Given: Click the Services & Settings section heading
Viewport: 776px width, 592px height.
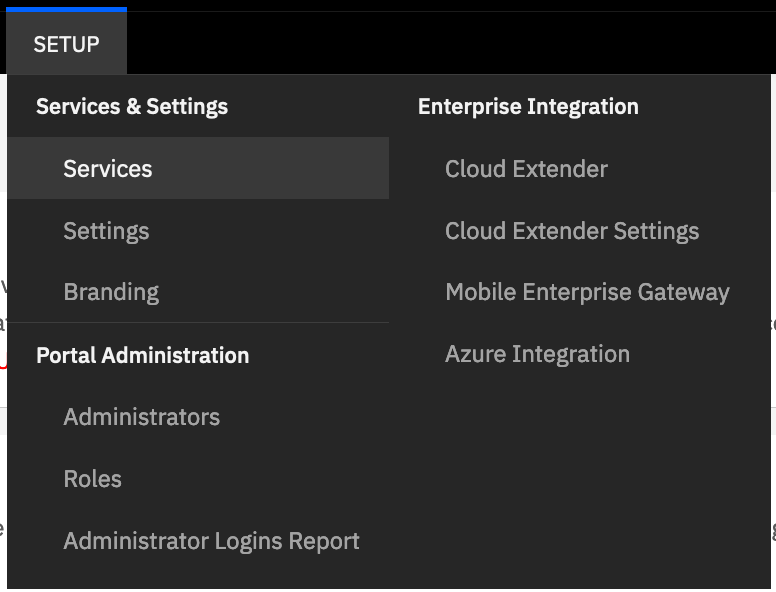Looking at the screenshot, I should [x=132, y=107].
